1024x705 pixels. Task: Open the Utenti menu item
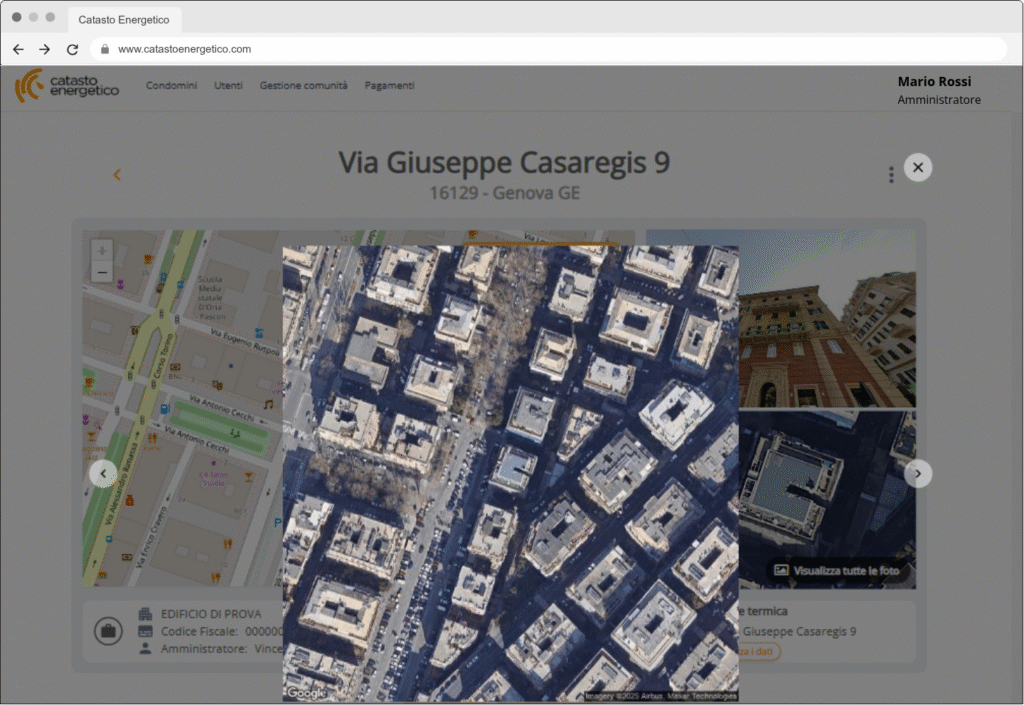tap(228, 86)
